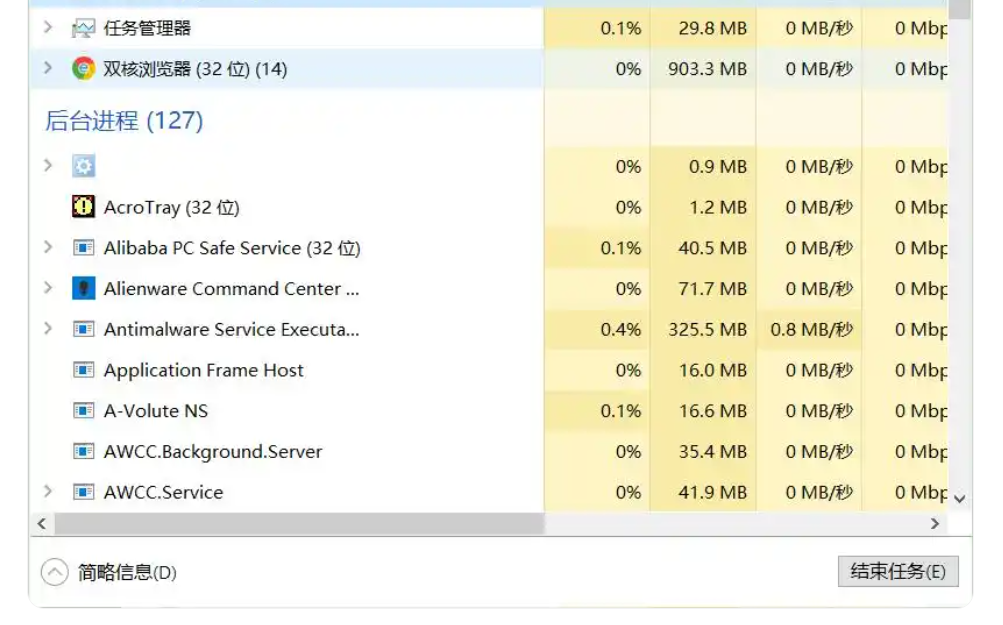Screen dimensions: 1003x625
Task: Expand Alibaba PC Safe Service row
Action: point(48,246)
